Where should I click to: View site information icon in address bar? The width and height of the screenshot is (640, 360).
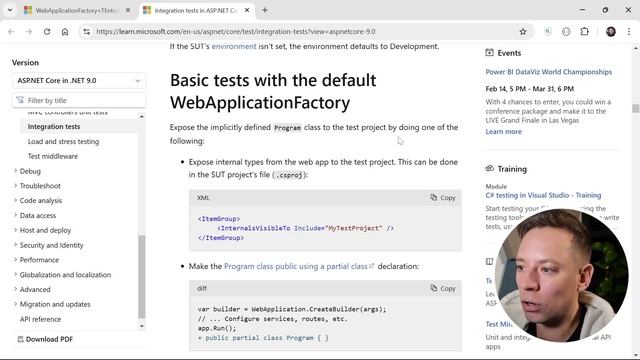[87, 31]
